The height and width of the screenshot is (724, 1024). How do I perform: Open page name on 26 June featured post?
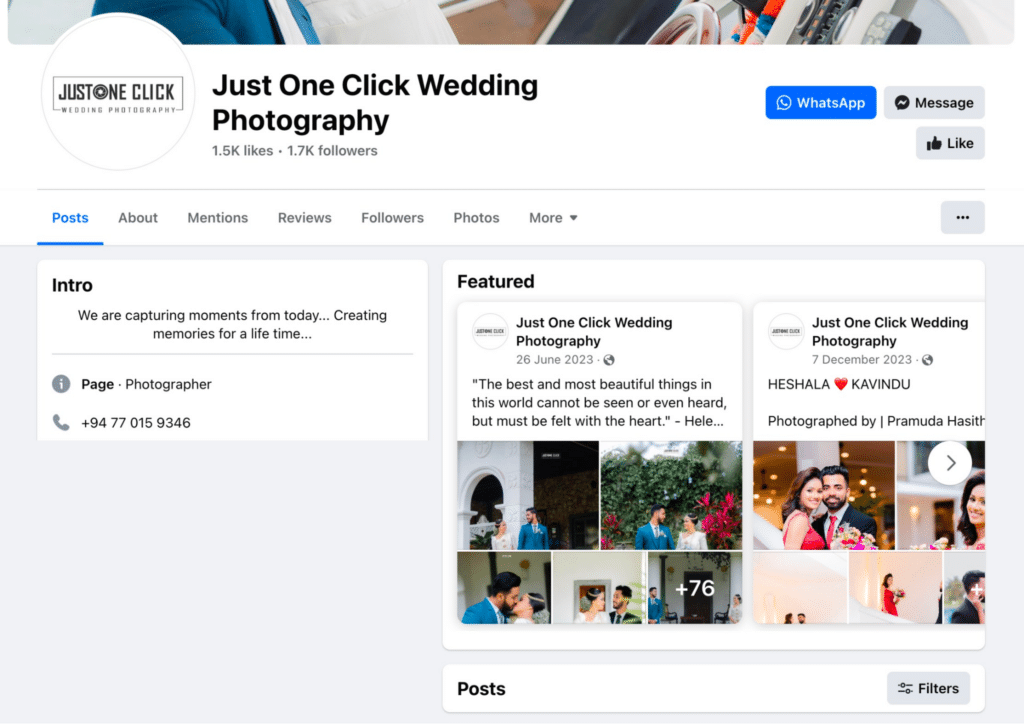point(594,332)
